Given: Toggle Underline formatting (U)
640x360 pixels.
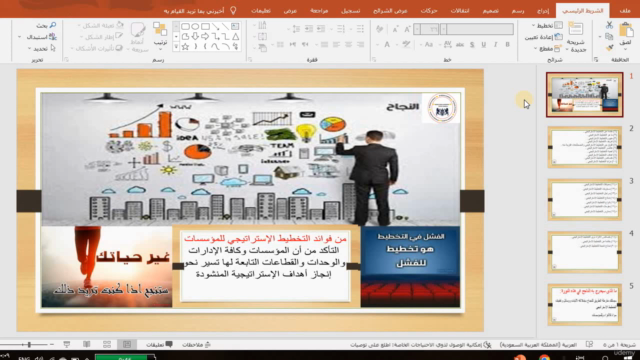Looking at the screenshot, I should [x=484, y=44].
